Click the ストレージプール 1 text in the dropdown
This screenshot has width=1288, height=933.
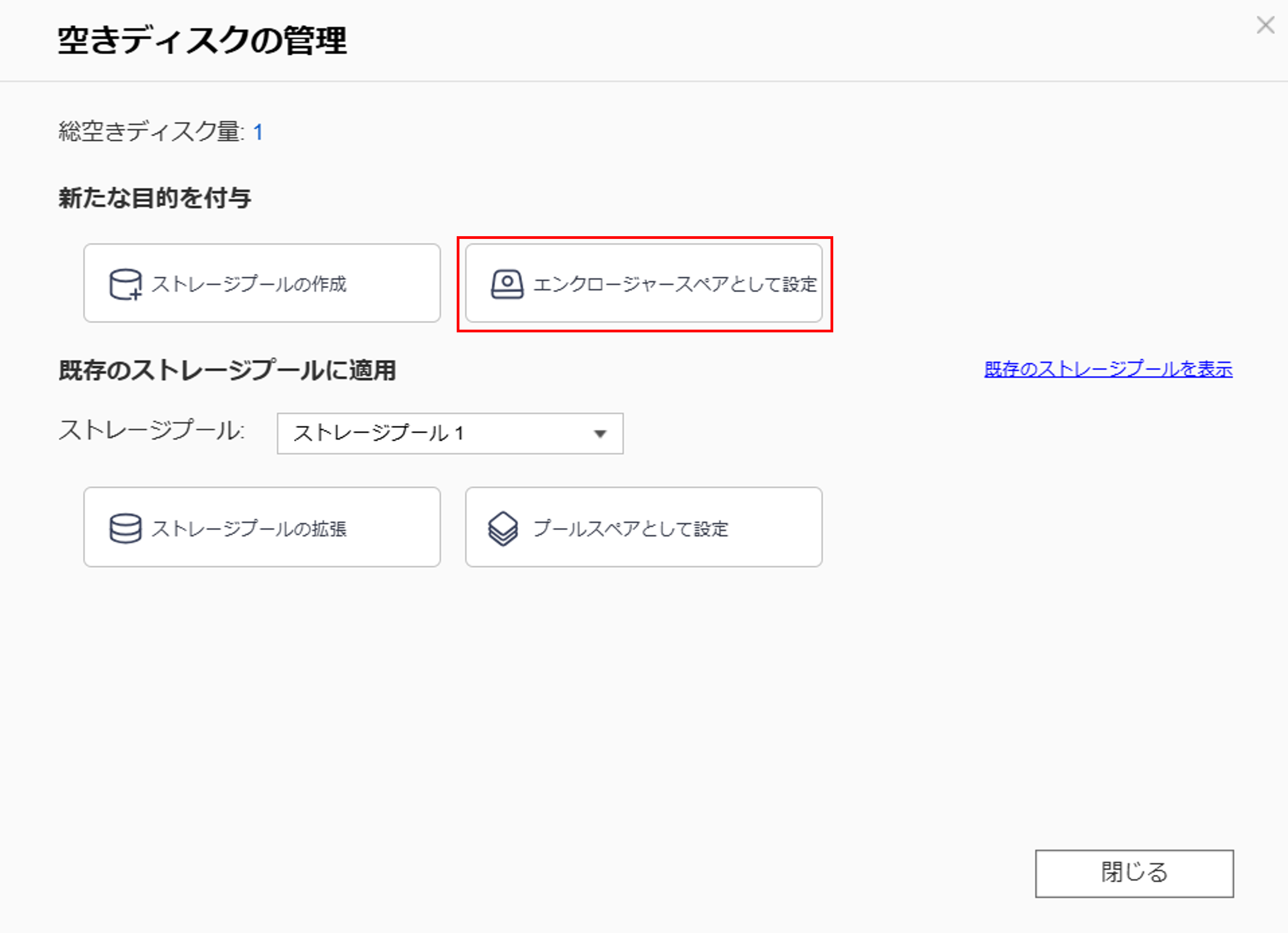(x=379, y=434)
